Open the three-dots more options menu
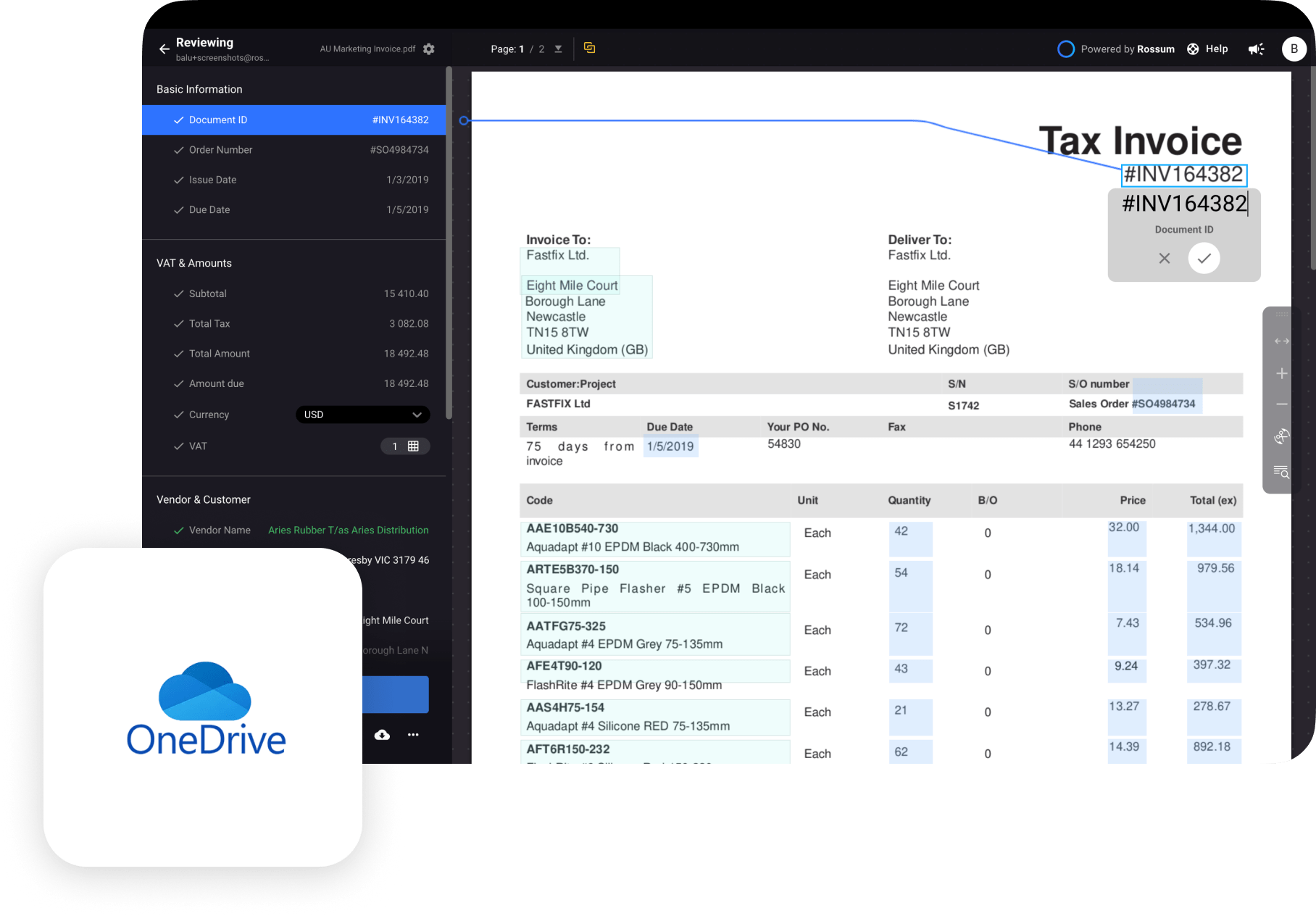1316x916 pixels. [x=413, y=735]
